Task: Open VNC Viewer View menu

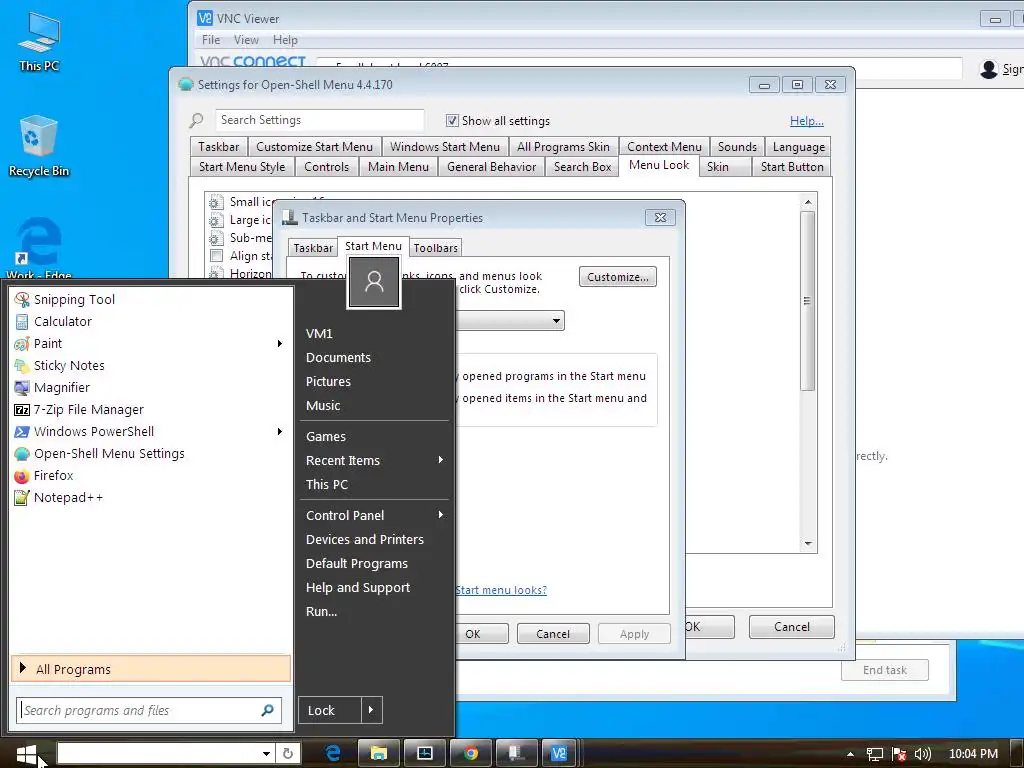Action: [246, 40]
